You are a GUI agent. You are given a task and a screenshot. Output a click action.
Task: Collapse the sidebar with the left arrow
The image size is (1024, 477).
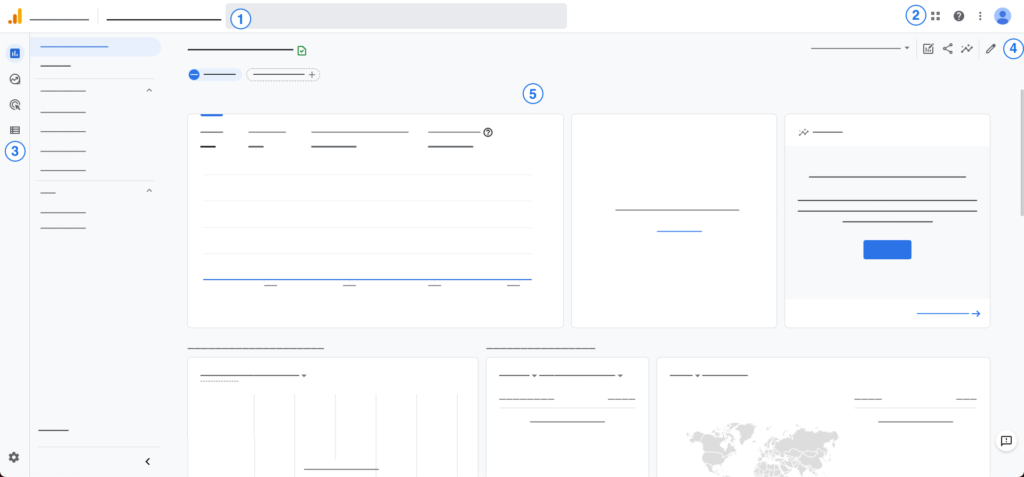(148, 461)
